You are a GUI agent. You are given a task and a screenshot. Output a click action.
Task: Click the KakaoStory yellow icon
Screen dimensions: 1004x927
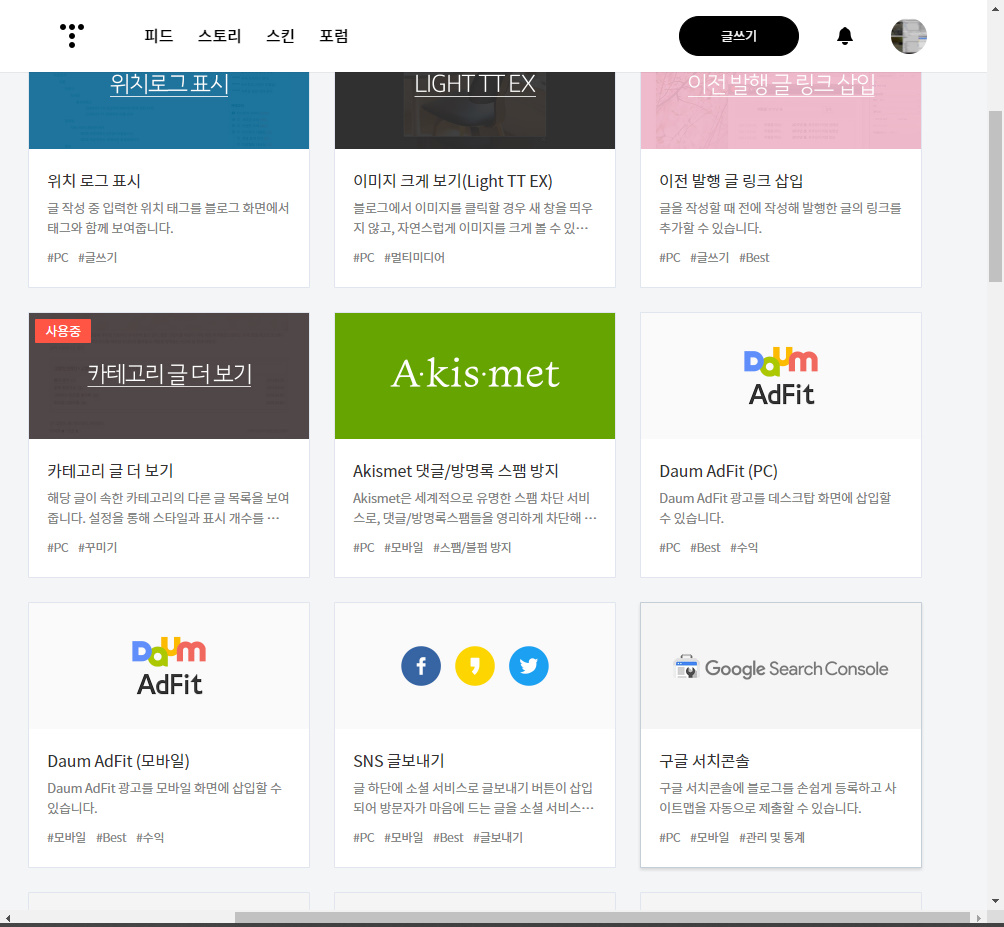pyautogui.click(x=474, y=666)
